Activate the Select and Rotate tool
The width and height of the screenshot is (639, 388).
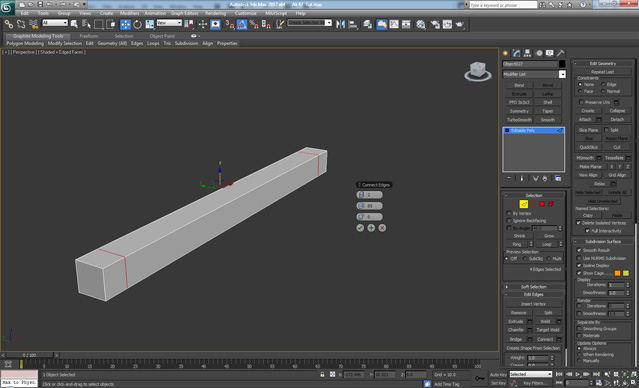click(137, 24)
